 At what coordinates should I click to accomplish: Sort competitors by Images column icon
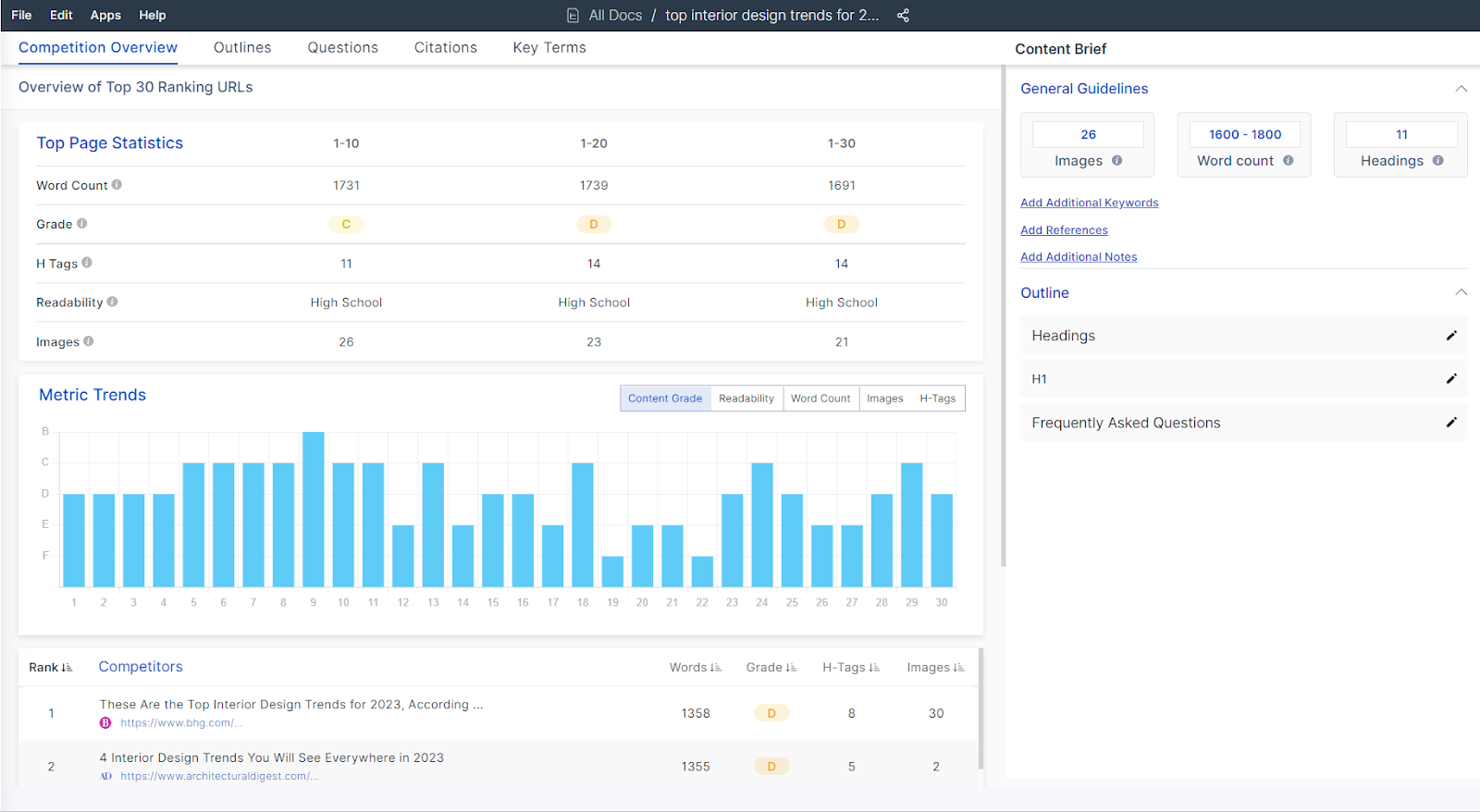coord(958,668)
